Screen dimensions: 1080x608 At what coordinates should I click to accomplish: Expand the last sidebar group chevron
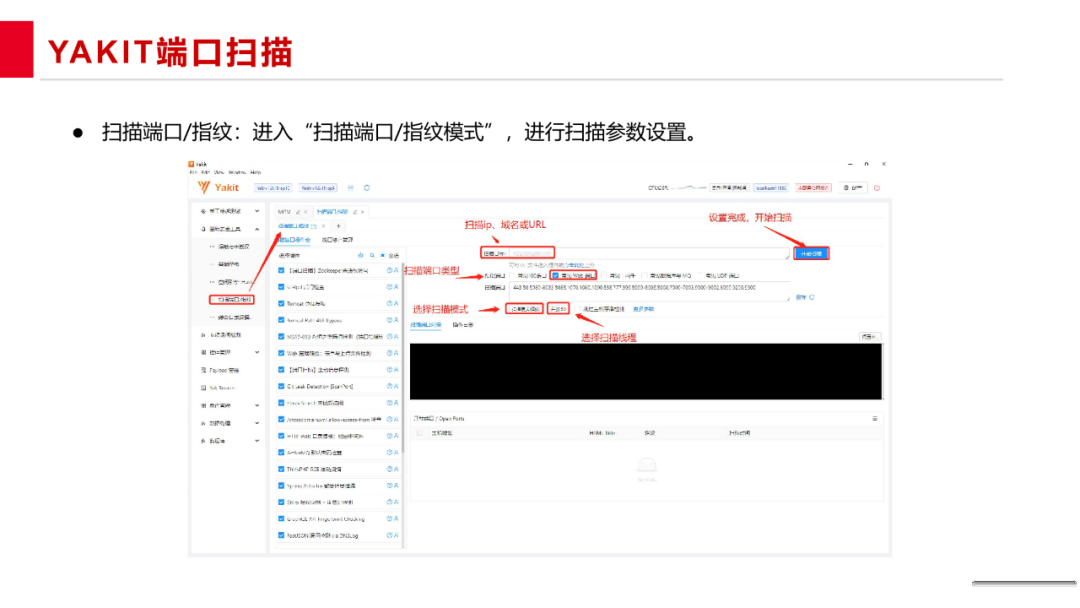pyautogui.click(x=257, y=441)
